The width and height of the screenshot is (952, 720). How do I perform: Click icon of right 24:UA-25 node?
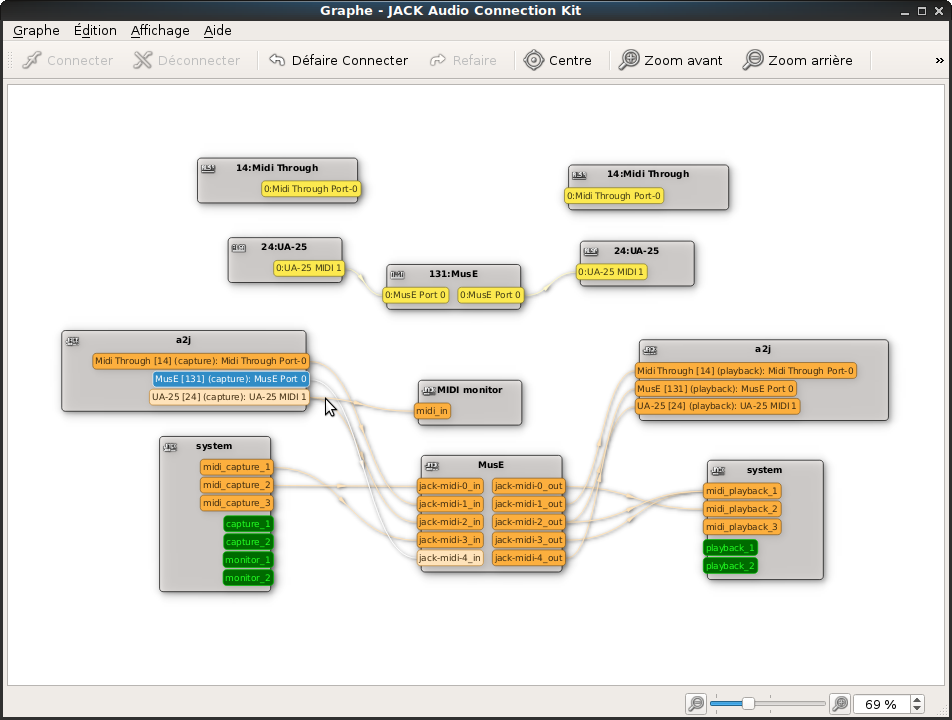(x=591, y=251)
